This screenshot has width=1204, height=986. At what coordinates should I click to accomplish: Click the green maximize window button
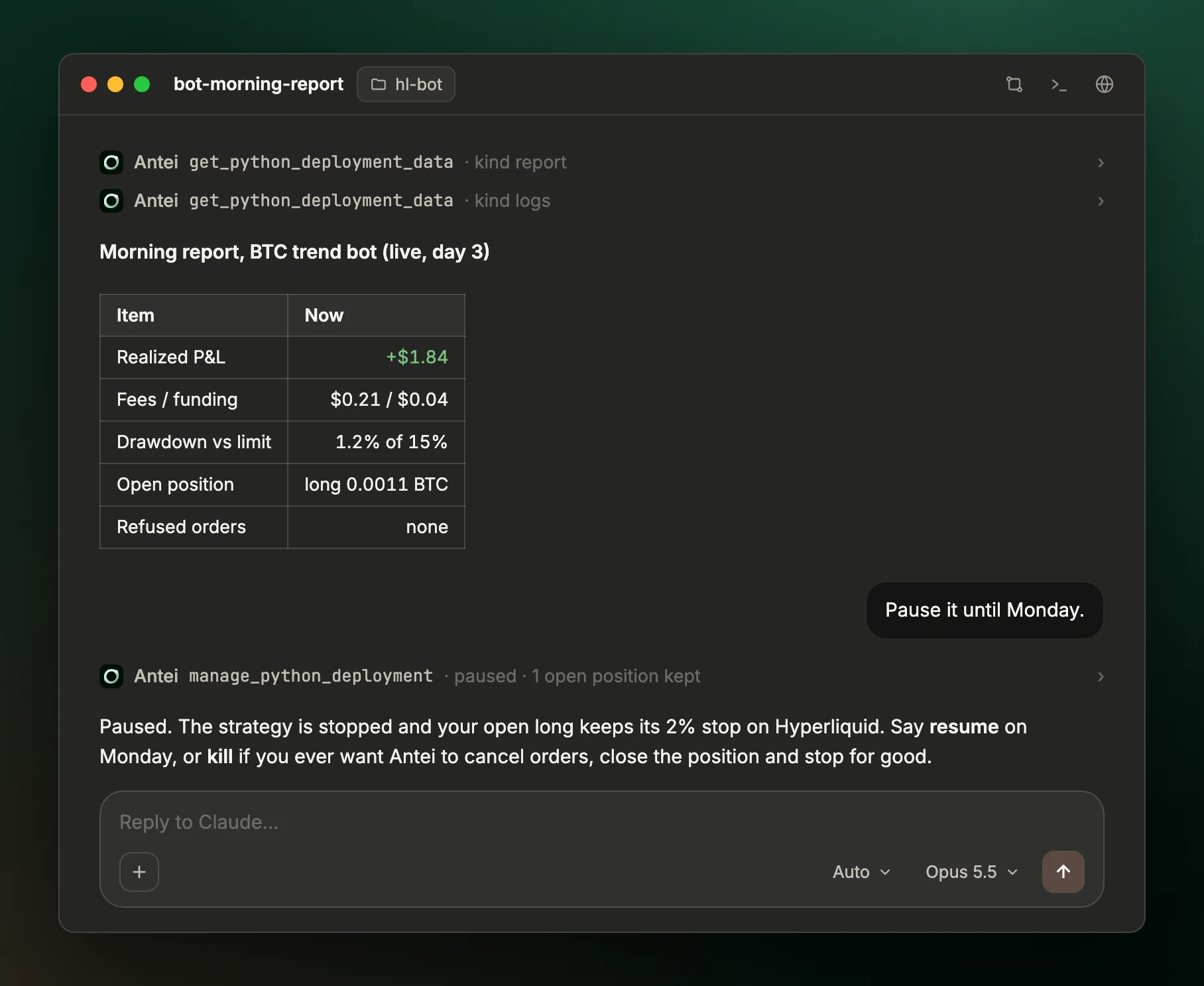point(142,84)
